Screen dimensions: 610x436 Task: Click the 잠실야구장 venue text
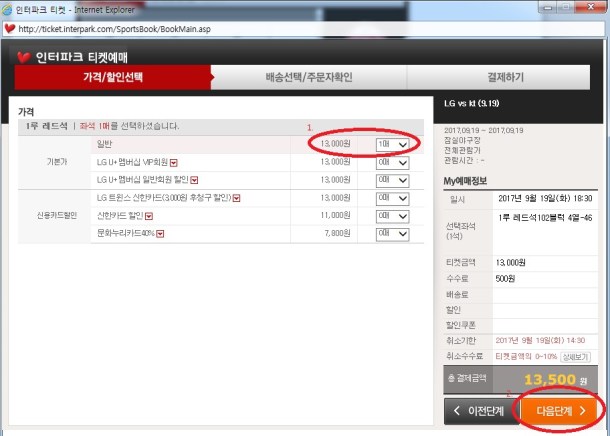click(x=462, y=140)
